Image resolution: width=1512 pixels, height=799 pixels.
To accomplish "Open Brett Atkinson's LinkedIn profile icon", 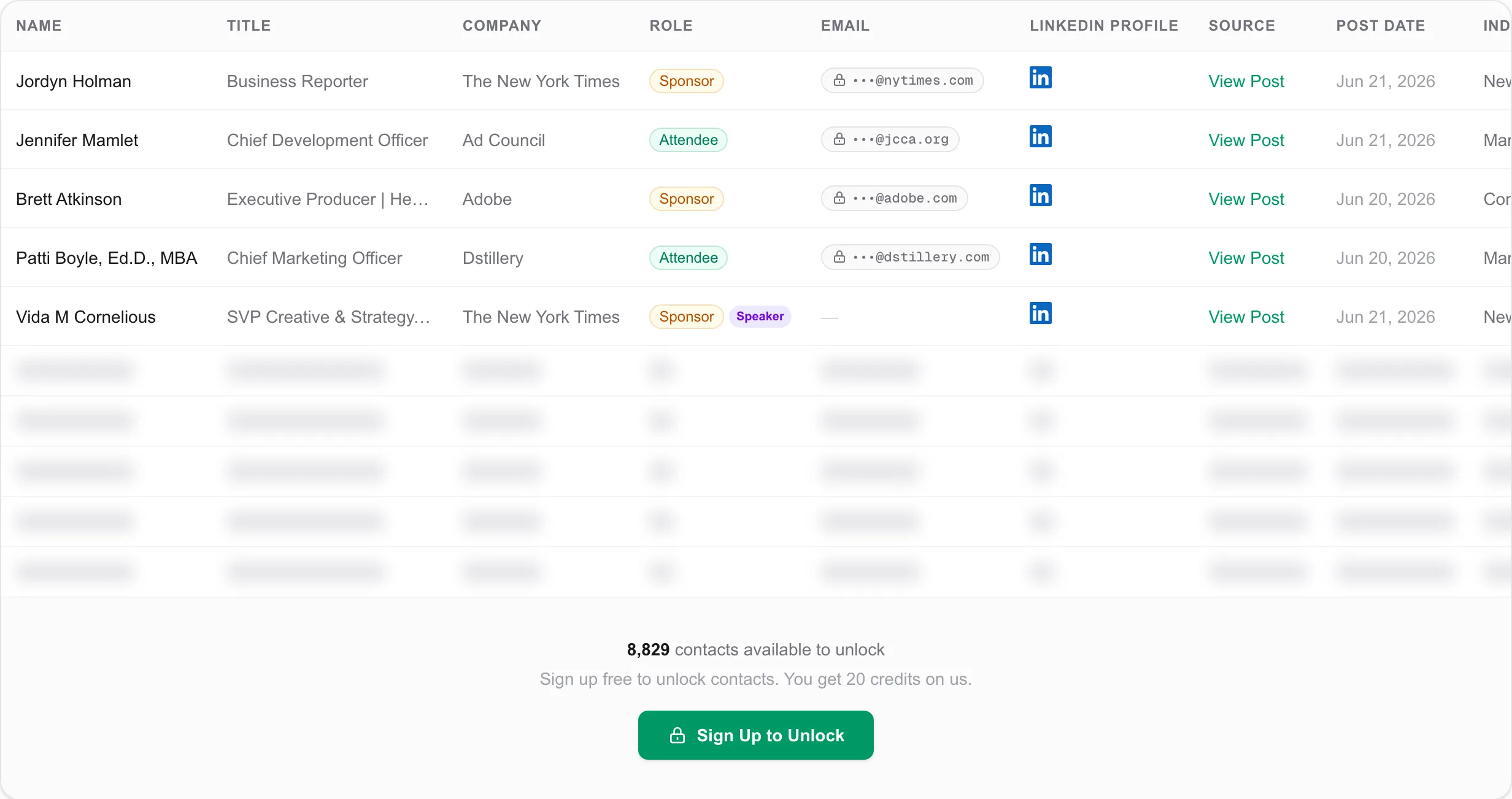I will (1040, 196).
